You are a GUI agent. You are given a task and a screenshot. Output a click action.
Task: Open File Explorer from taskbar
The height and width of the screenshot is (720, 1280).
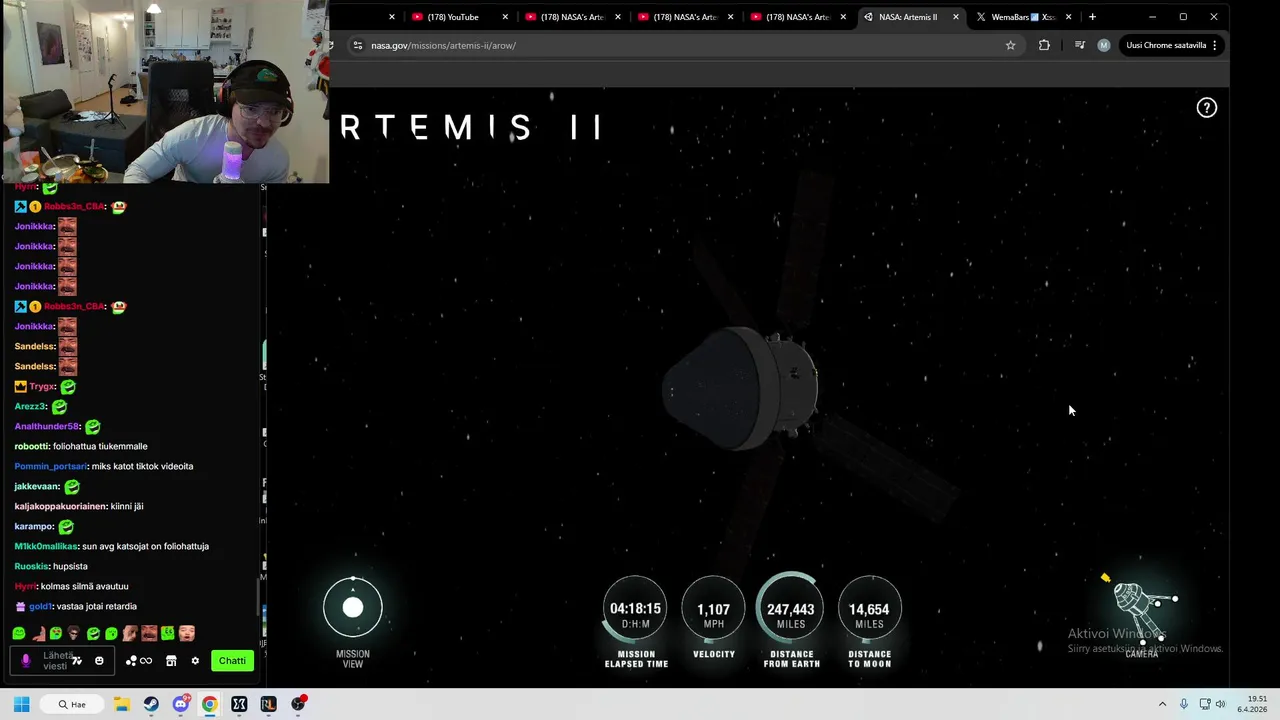pos(122,704)
